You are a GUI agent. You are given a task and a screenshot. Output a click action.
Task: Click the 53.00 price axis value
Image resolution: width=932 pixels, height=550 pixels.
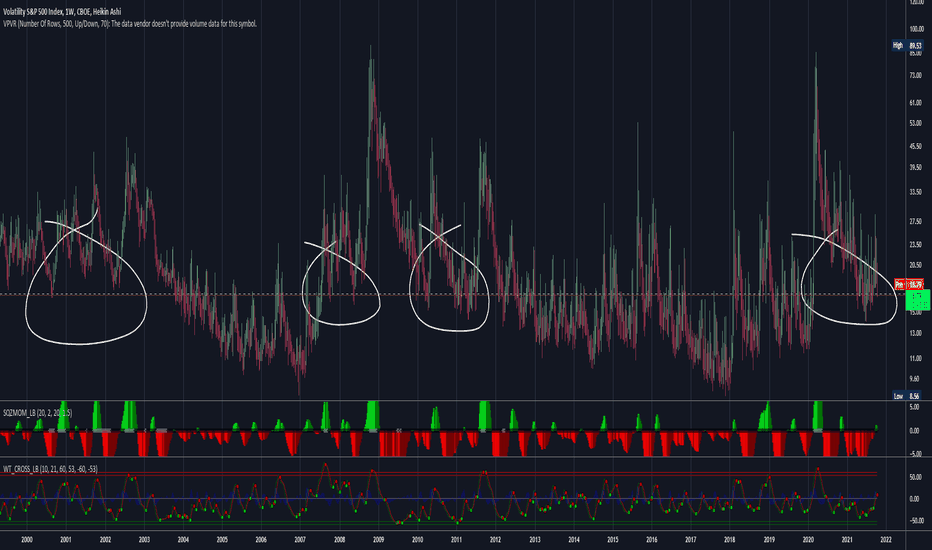(916, 123)
